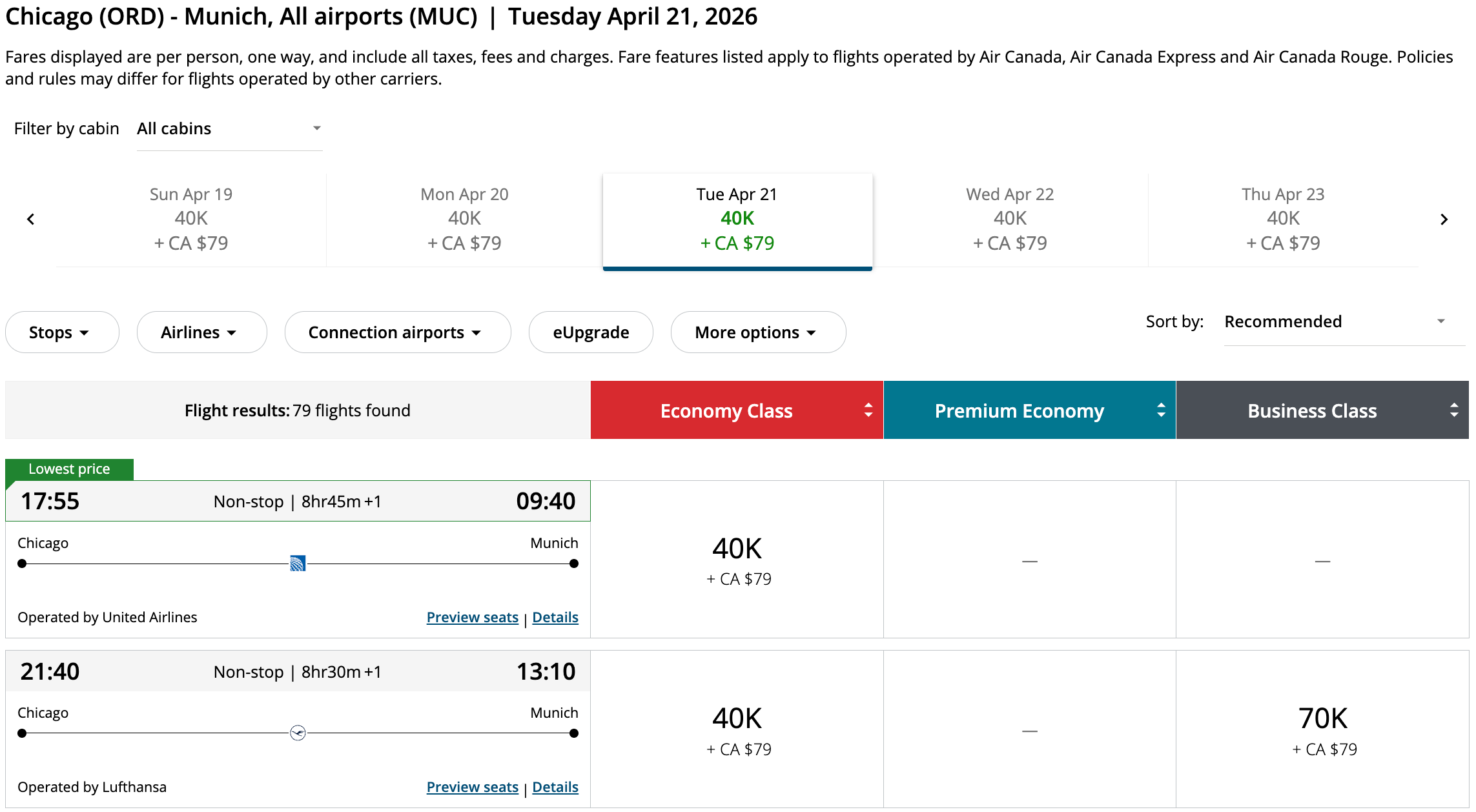Click the previous dates left arrow
Image resolution: width=1476 pixels, height=812 pixels.
click(30, 219)
